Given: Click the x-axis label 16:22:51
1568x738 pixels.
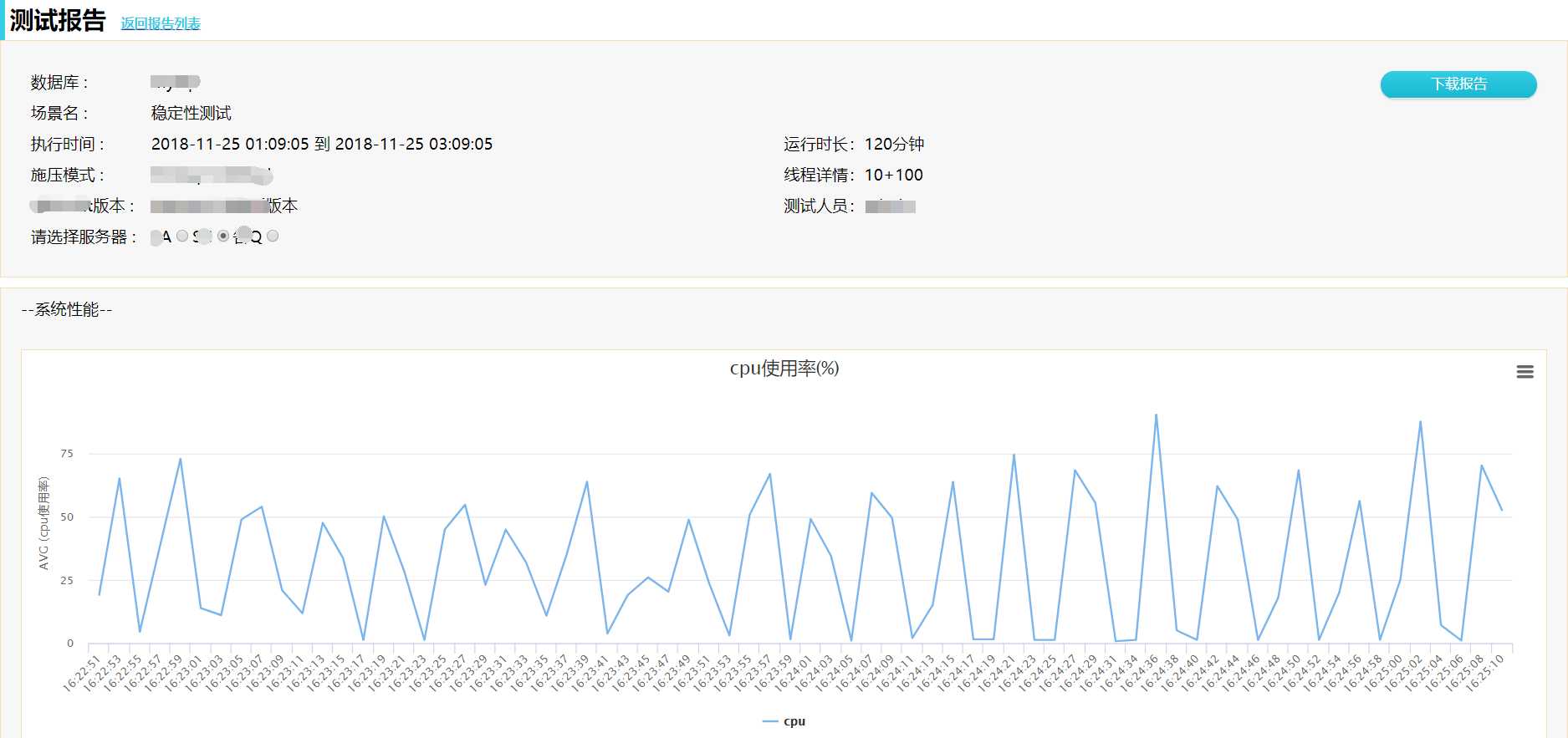Looking at the screenshot, I should pos(82,673).
